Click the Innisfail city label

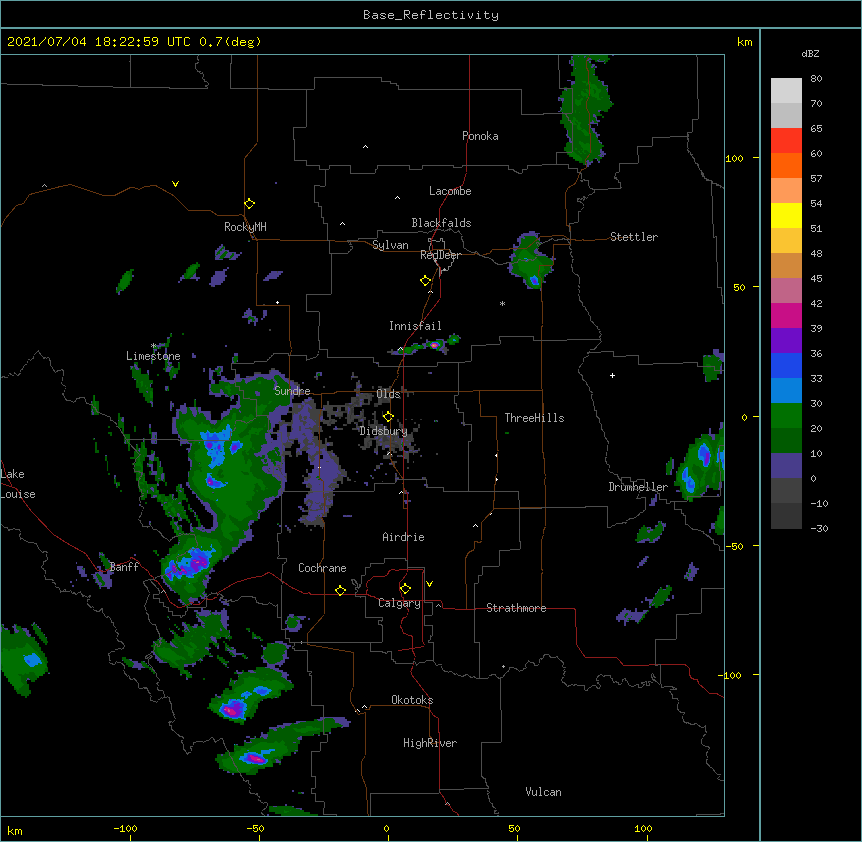(415, 326)
